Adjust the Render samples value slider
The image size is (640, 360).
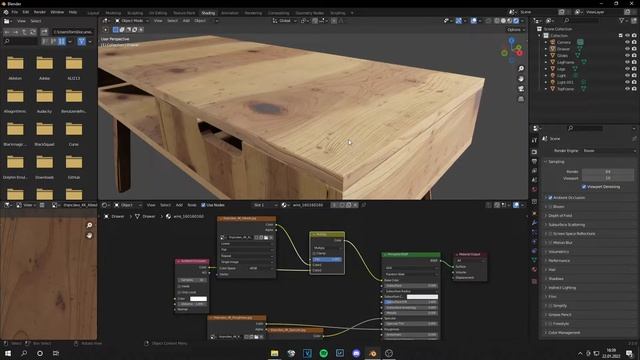coord(608,172)
